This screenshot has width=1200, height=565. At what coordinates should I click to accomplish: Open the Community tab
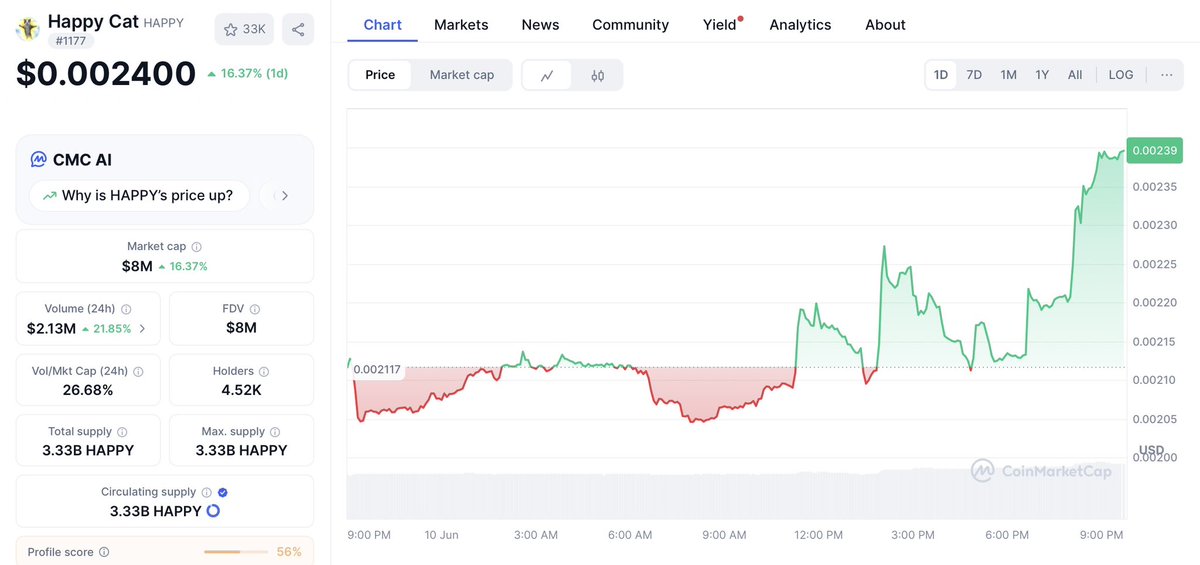pos(630,24)
